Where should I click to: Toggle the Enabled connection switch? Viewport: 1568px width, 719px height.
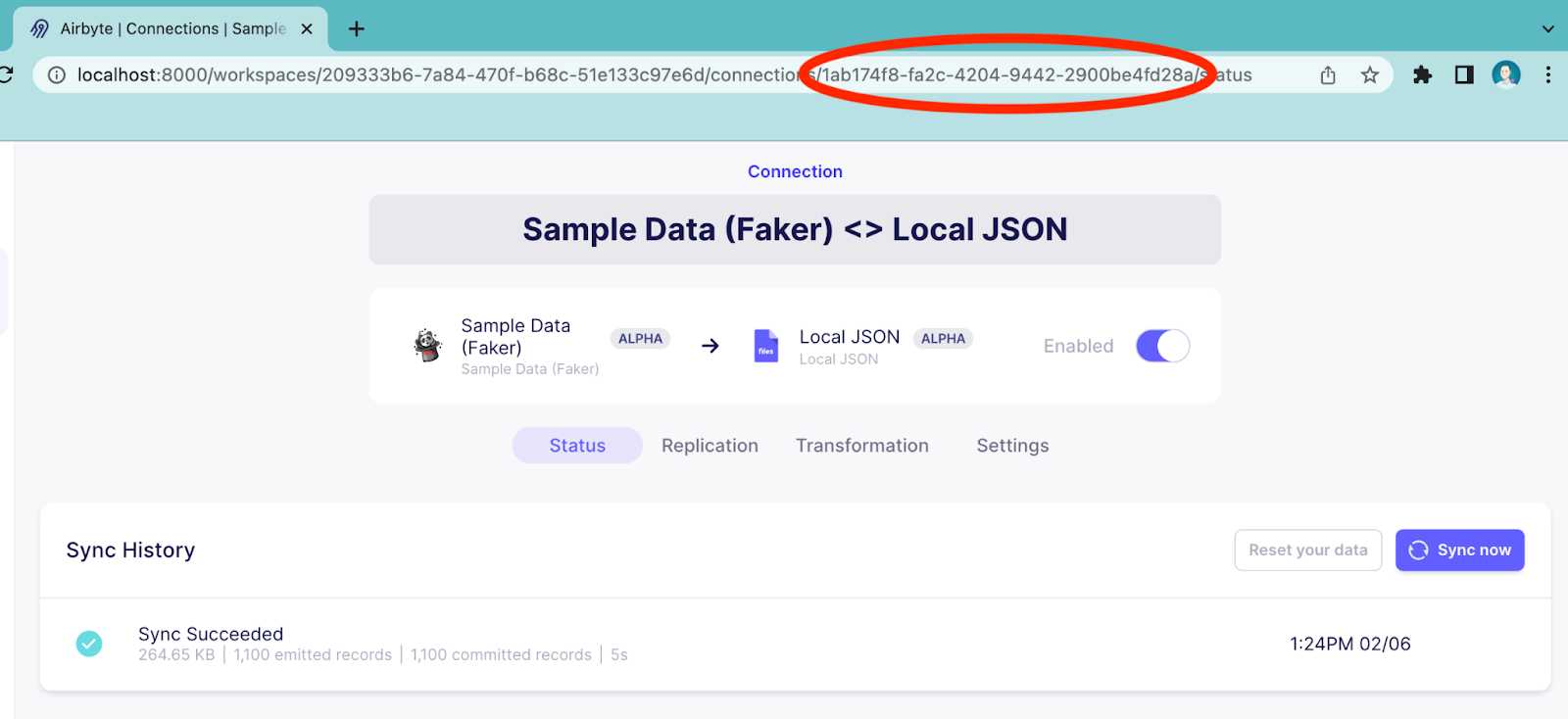(1162, 346)
